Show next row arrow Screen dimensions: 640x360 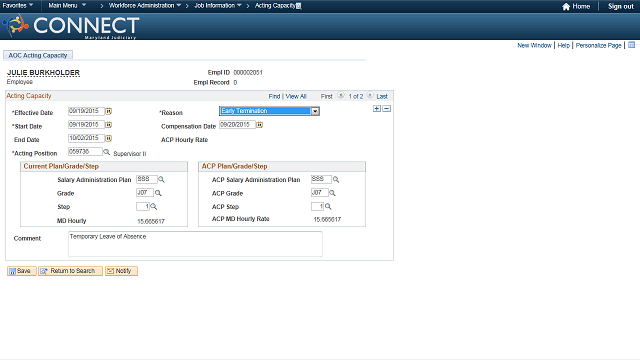point(370,96)
